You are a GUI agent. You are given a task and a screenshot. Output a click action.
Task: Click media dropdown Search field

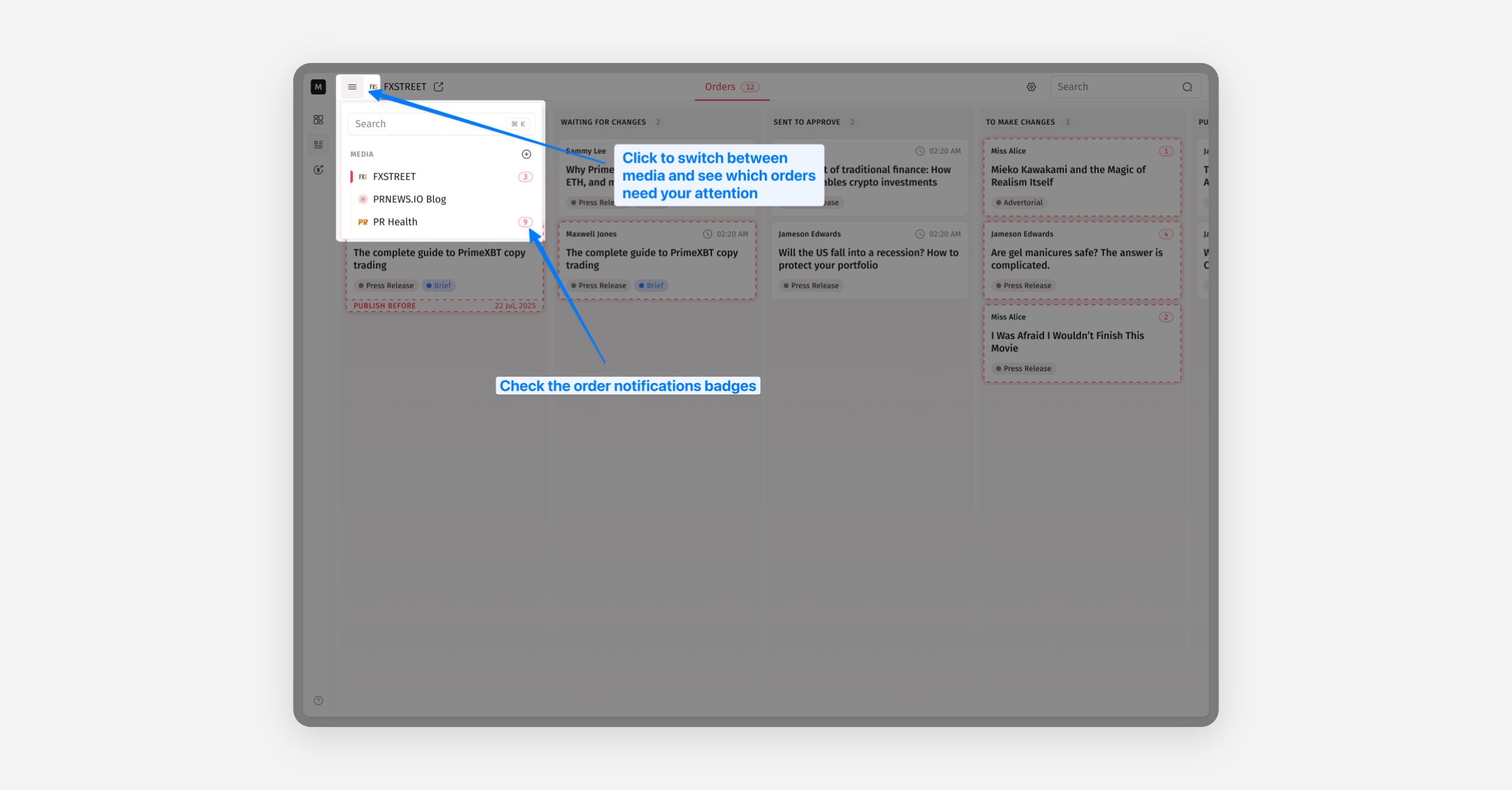pyautogui.click(x=428, y=124)
